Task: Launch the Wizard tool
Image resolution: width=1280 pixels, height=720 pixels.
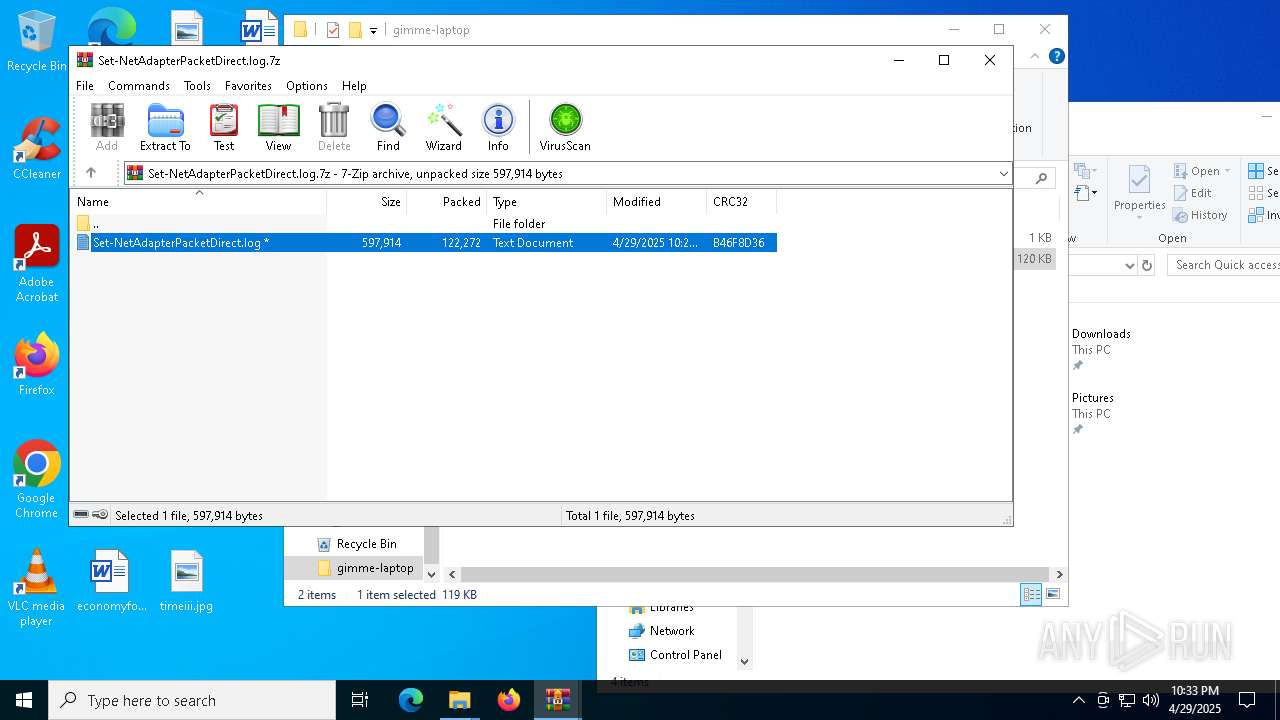Action: (444, 128)
